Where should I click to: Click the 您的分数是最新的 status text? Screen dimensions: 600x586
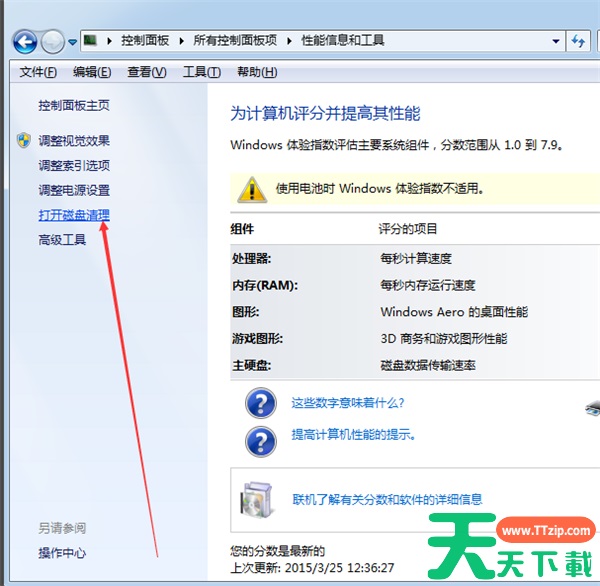tap(278, 552)
